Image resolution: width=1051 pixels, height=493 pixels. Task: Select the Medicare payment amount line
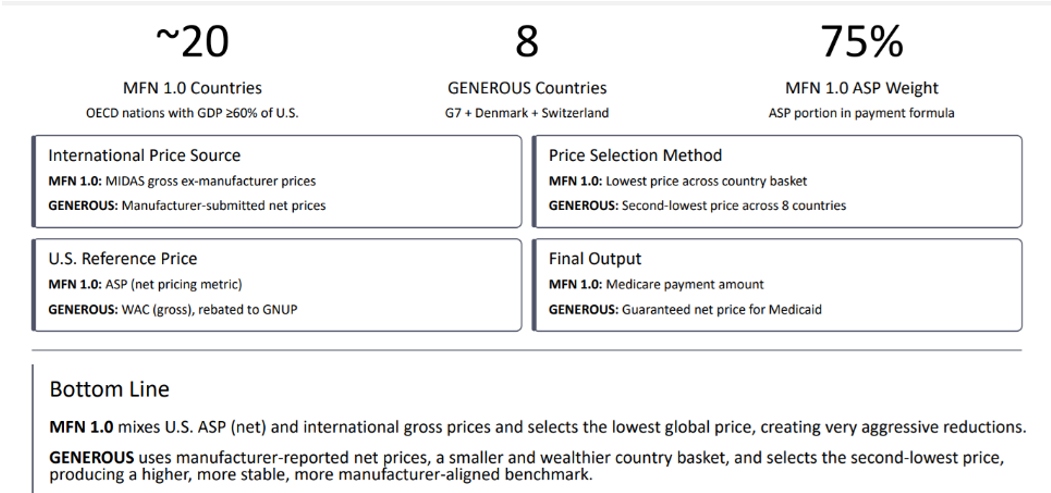click(656, 284)
